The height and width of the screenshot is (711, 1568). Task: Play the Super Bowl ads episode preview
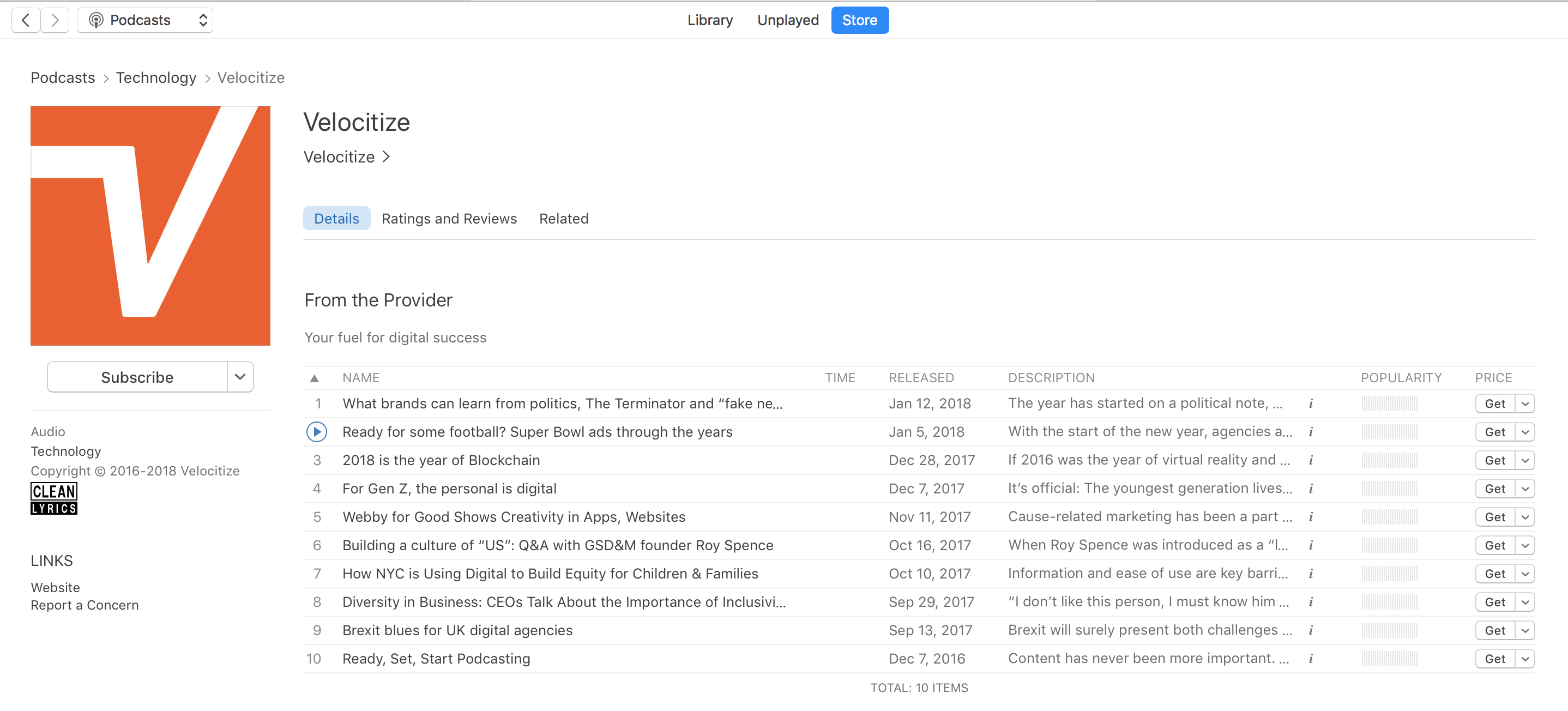click(317, 432)
